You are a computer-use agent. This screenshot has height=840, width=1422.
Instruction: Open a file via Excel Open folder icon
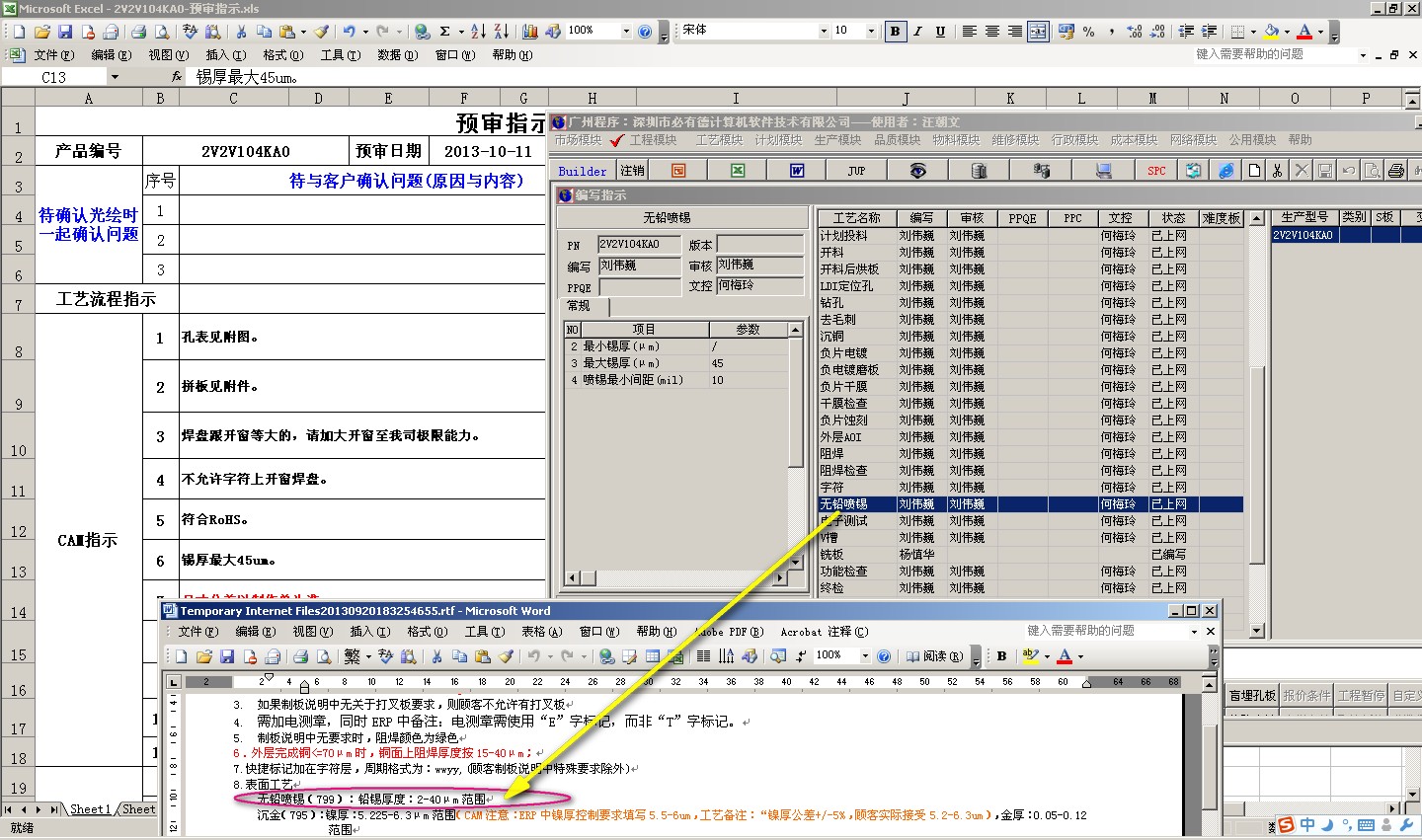point(41,32)
